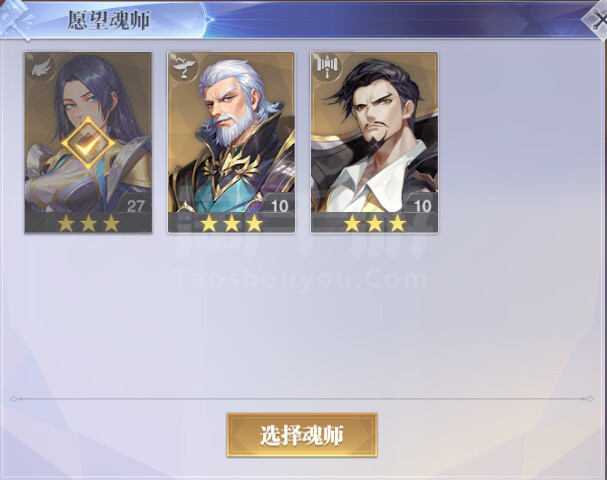Click the three-star rating under female card
The image size is (607, 480).
click(88, 223)
